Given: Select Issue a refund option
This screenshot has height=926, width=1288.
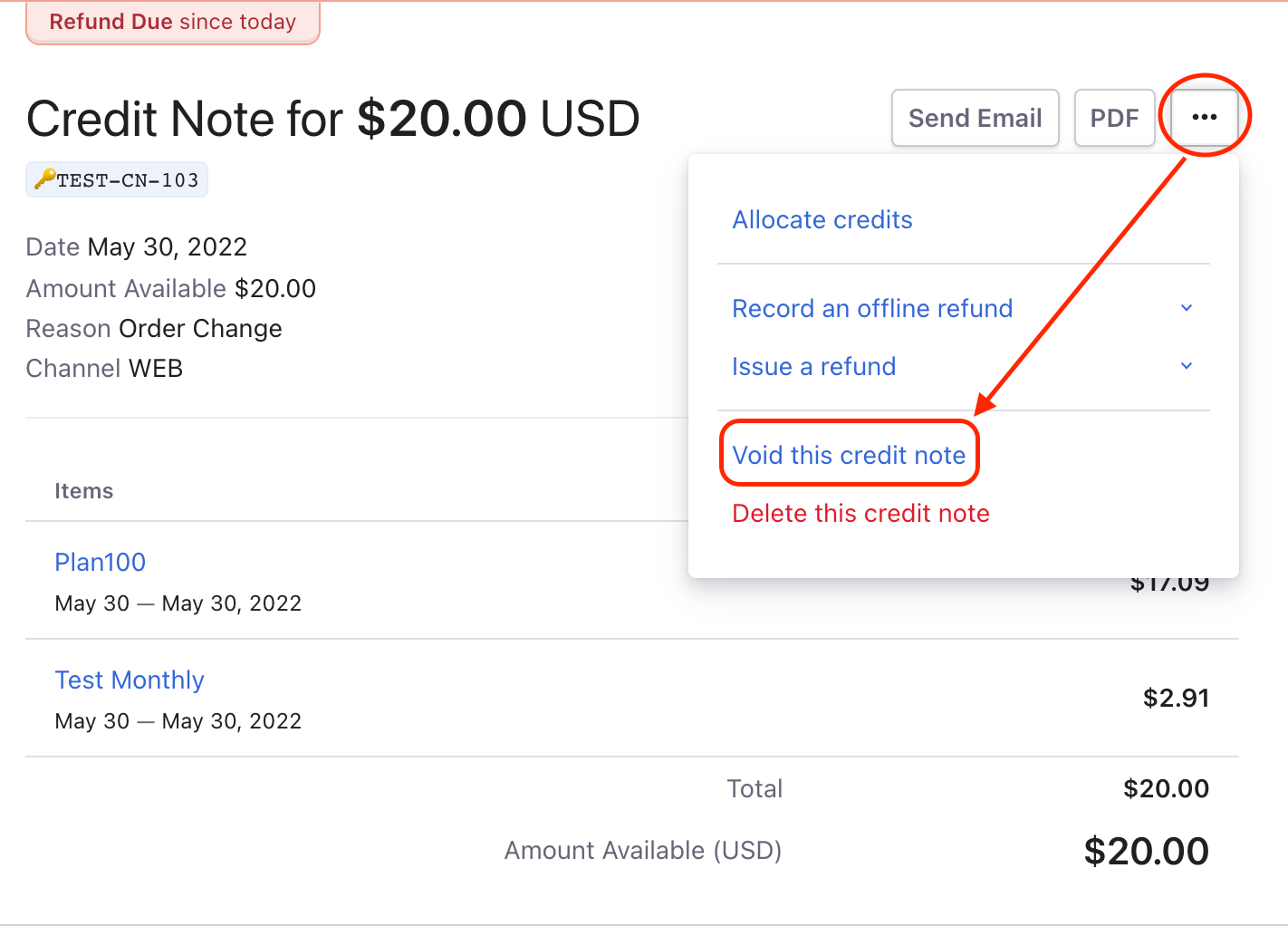Looking at the screenshot, I should (813, 366).
